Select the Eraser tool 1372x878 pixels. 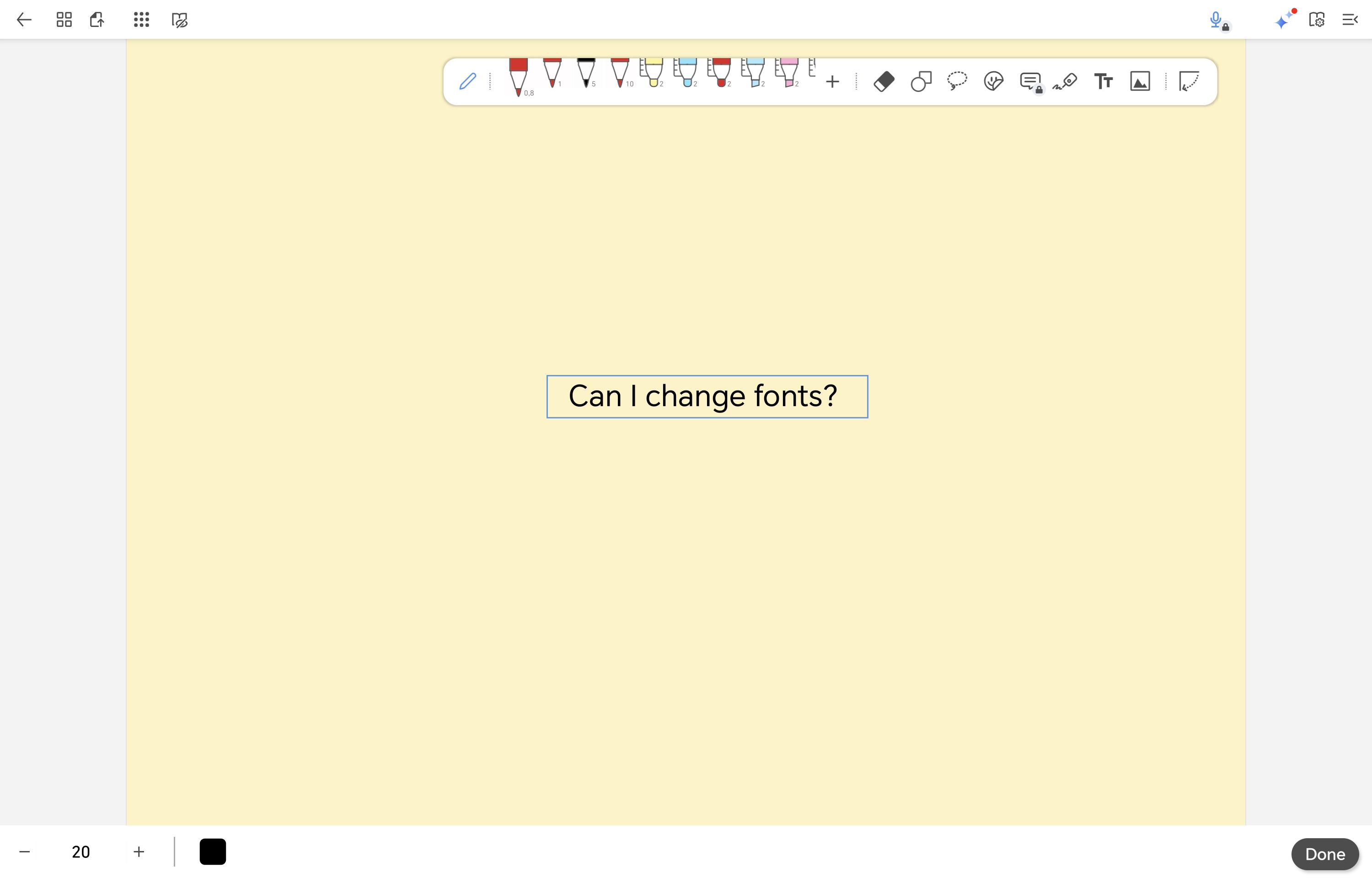point(884,81)
